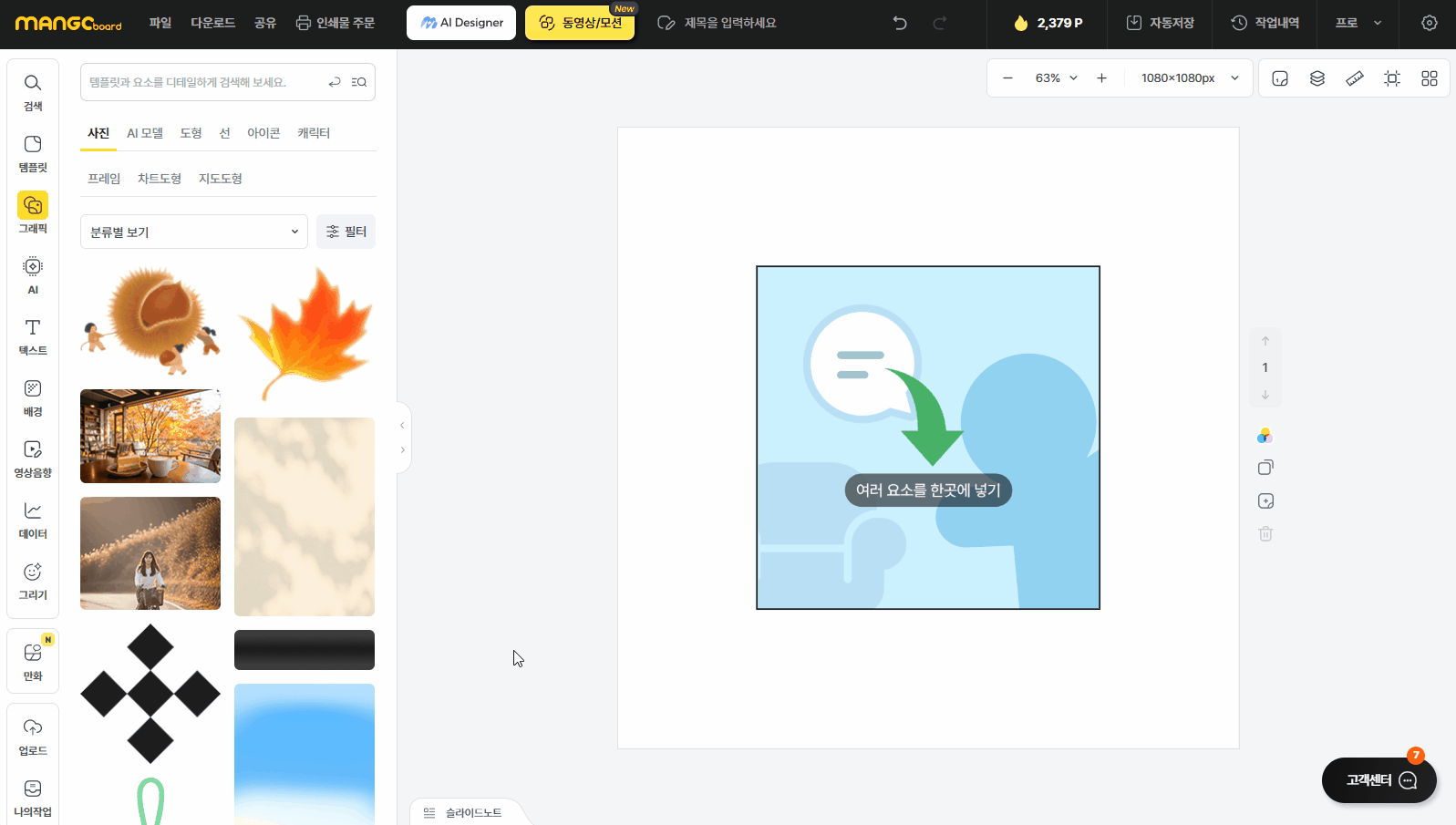The height and width of the screenshot is (825, 1456).
Task: Select the 그리기 drawing tool
Action: coord(33,581)
